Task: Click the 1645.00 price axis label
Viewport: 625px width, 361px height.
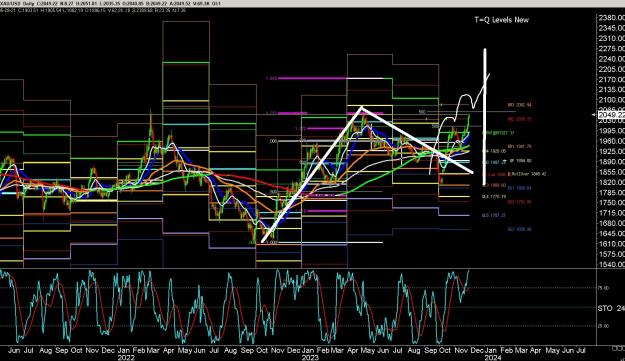Action: [611, 233]
